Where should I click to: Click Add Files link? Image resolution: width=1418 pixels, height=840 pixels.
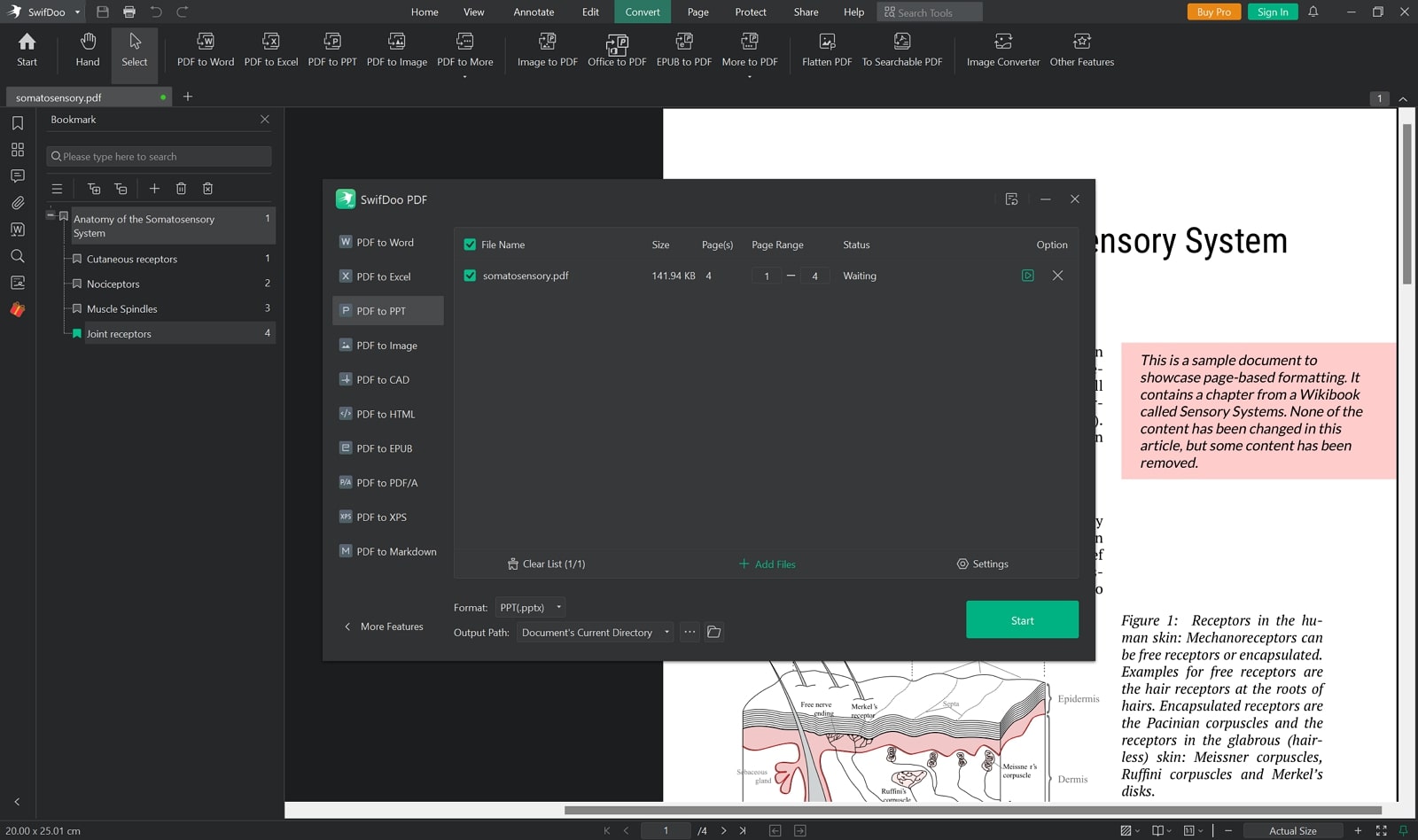tap(767, 564)
